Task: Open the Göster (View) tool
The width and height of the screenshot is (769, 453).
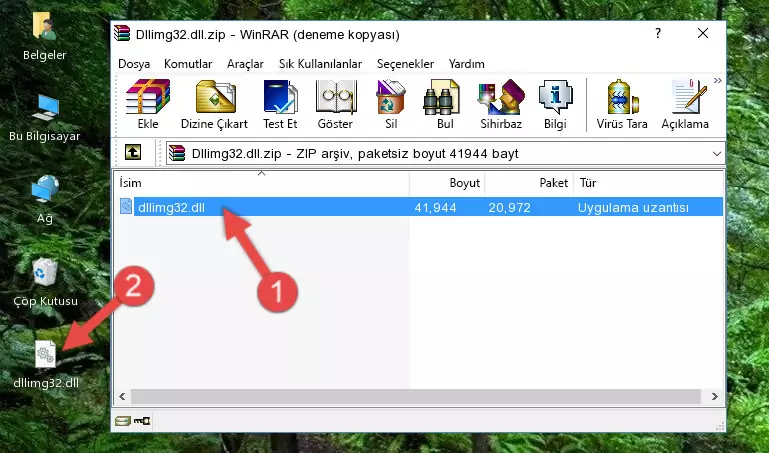Action: pos(335,104)
